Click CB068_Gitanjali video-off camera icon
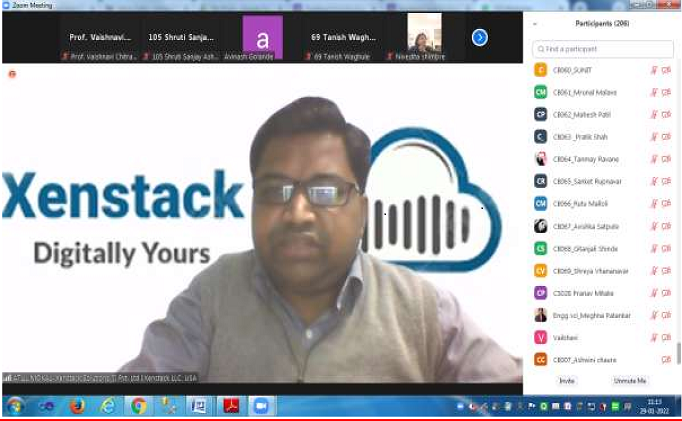682x421 pixels. [666, 248]
